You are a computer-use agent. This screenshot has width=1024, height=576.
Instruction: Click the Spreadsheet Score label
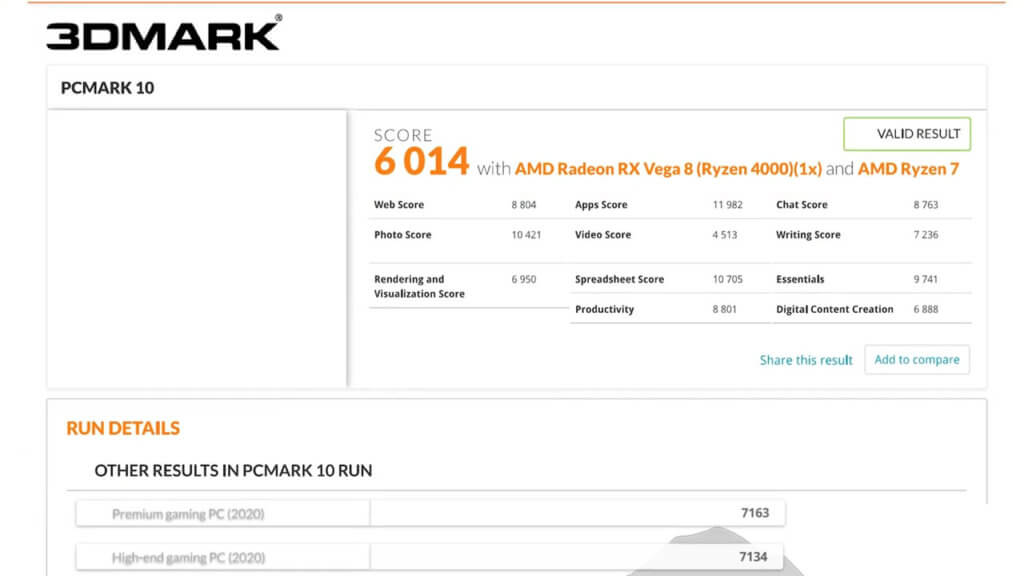tap(619, 279)
